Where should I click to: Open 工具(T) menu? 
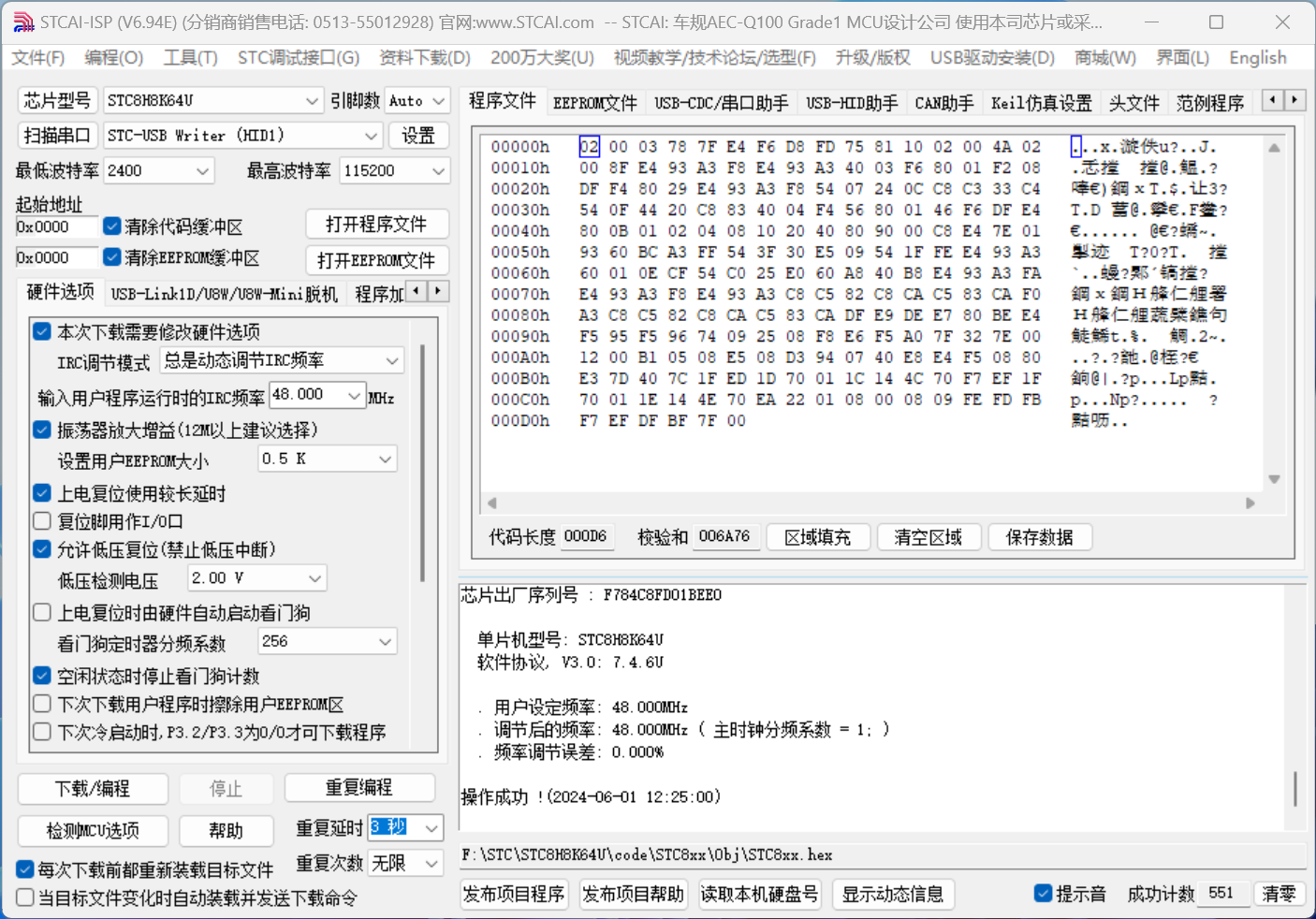[190, 58]
